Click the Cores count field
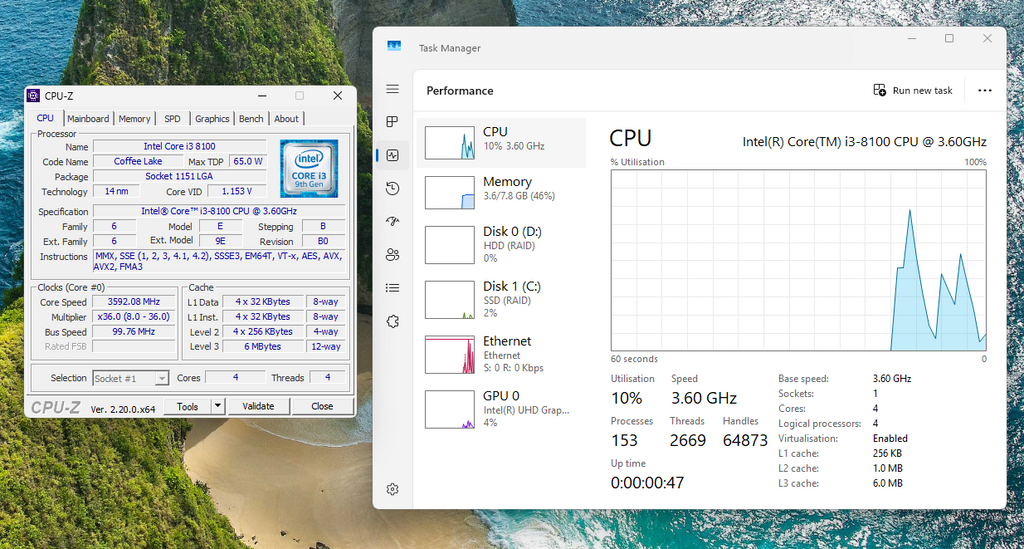This screenshot has height=549, width=1024. point(236,377)
